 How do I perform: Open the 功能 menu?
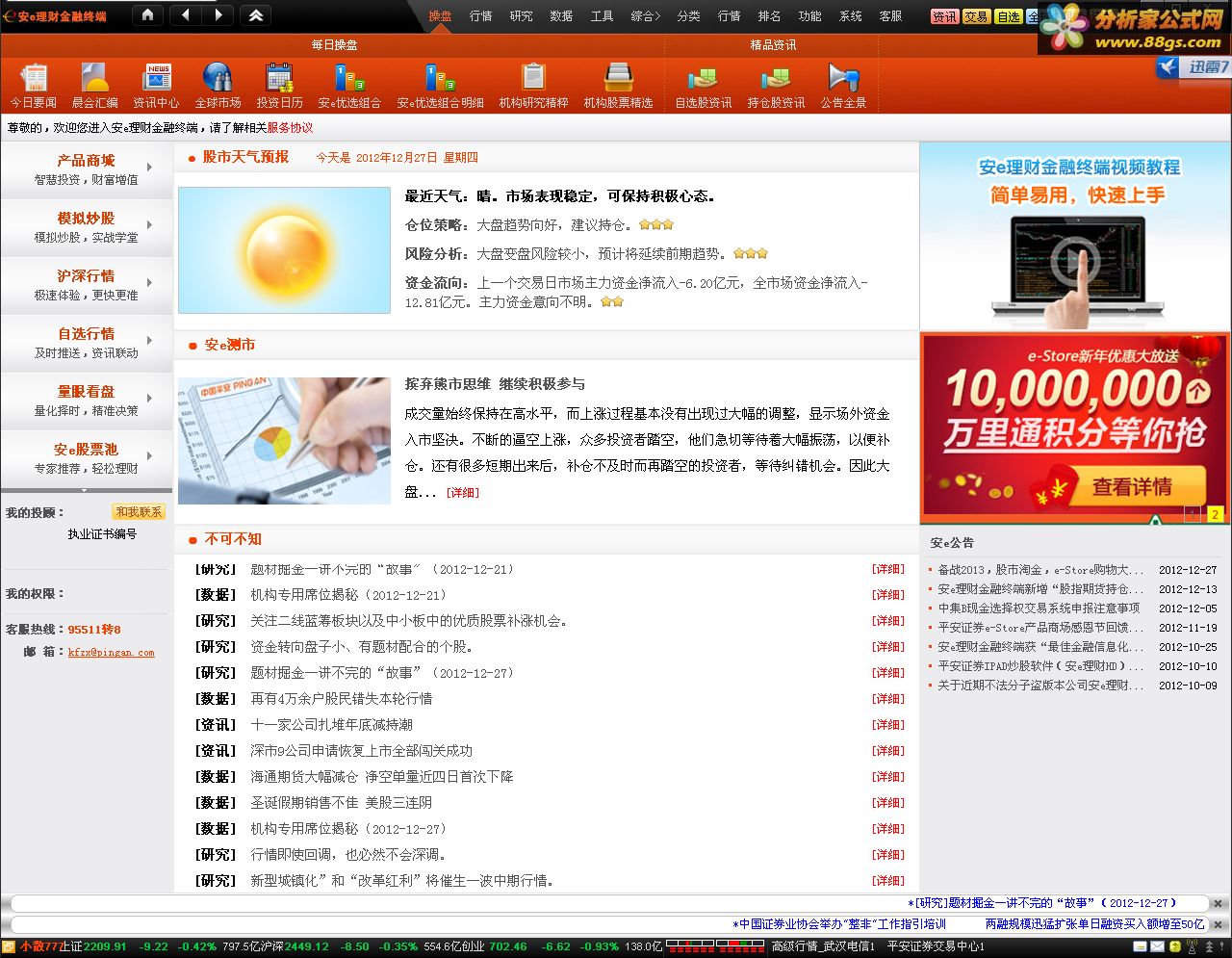click(809, 16)
